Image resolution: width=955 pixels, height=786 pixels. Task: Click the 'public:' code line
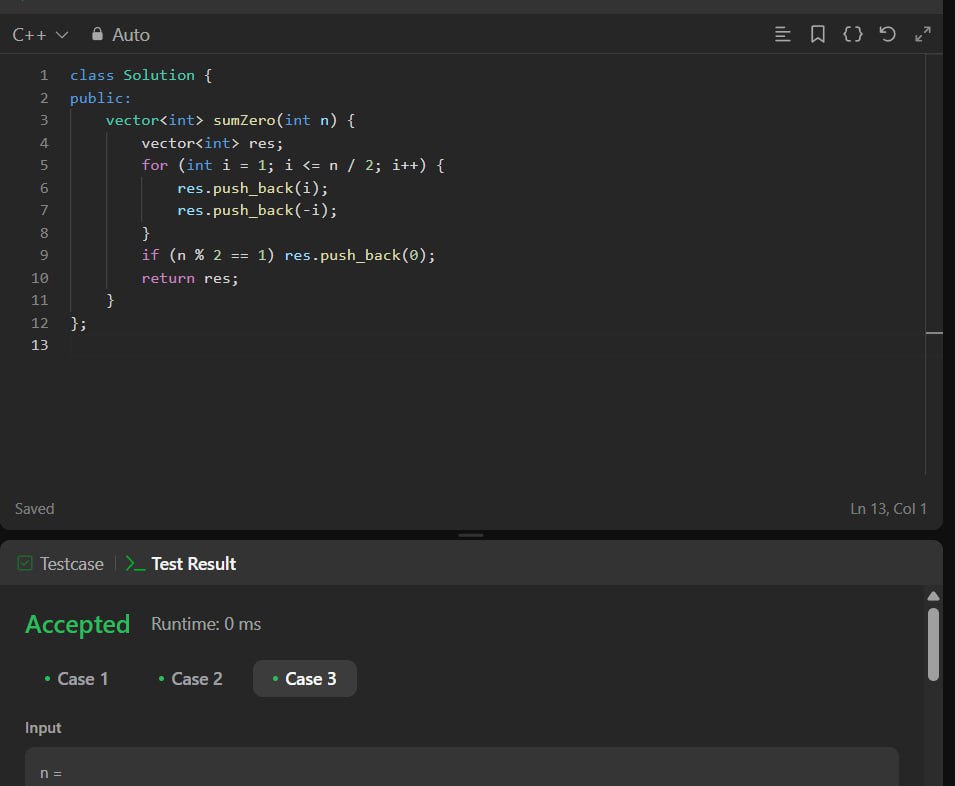coord(100,98)
